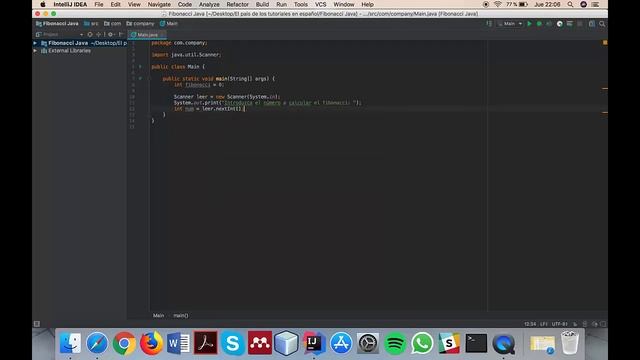Click the cursor position 12:34 in status bar
The height and width of the screenshot is (360, 640).
coord(530,324)
